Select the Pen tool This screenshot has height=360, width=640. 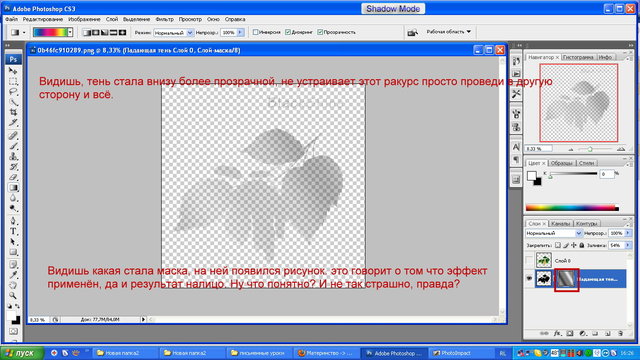click(13, 221)
